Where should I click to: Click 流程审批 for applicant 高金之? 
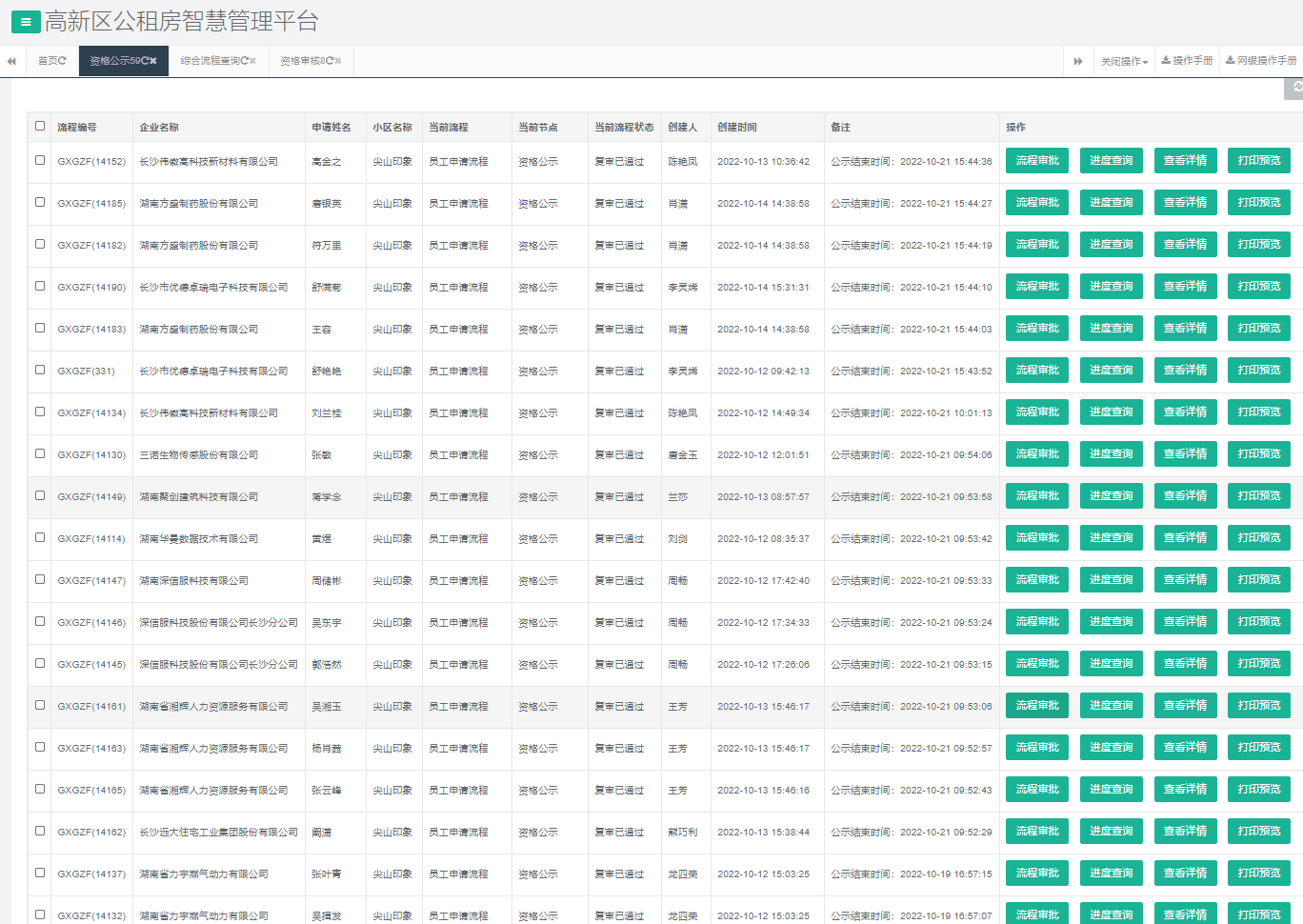pos(1036,161)
